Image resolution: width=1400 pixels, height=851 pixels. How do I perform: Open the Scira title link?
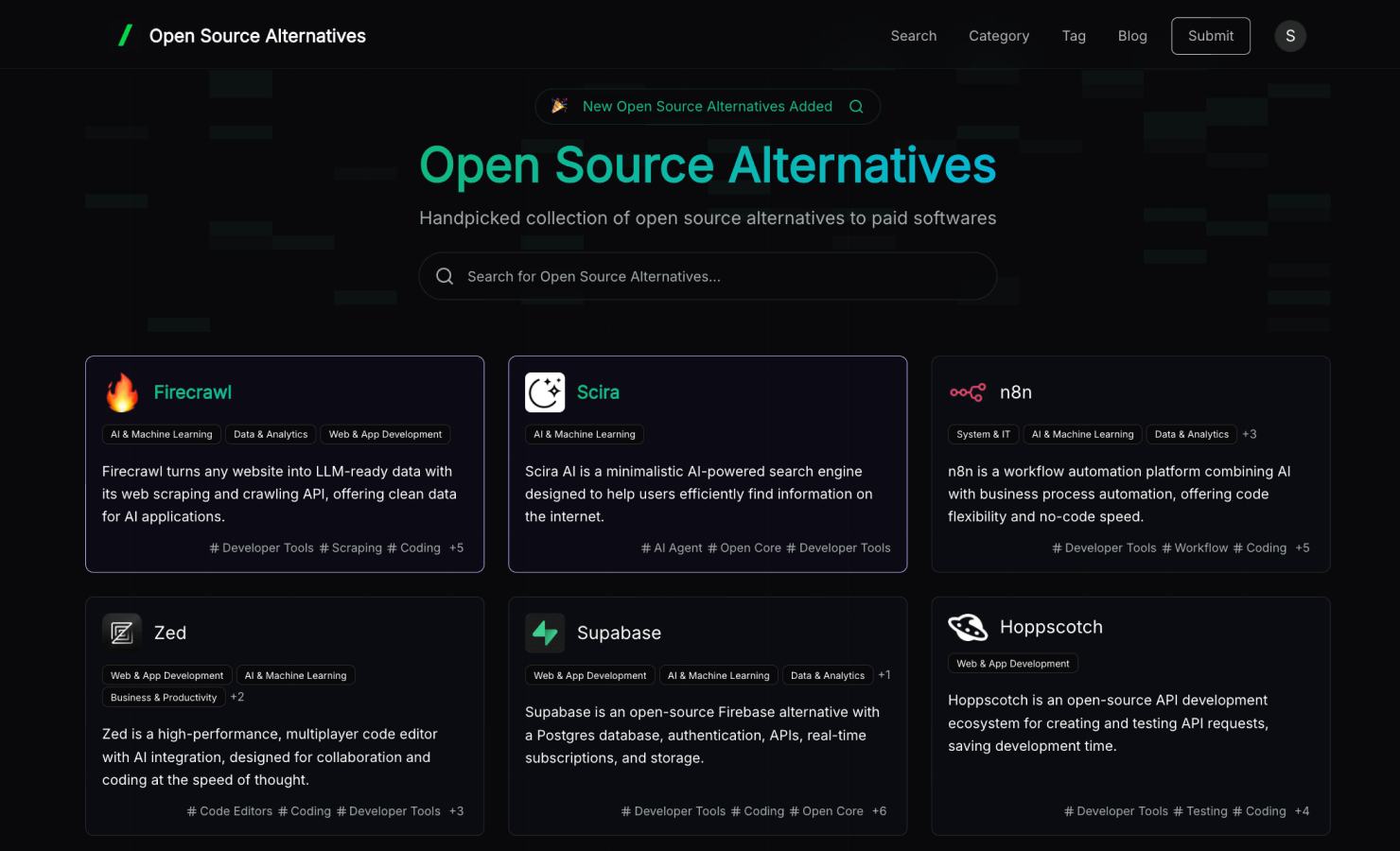(598, 392)
